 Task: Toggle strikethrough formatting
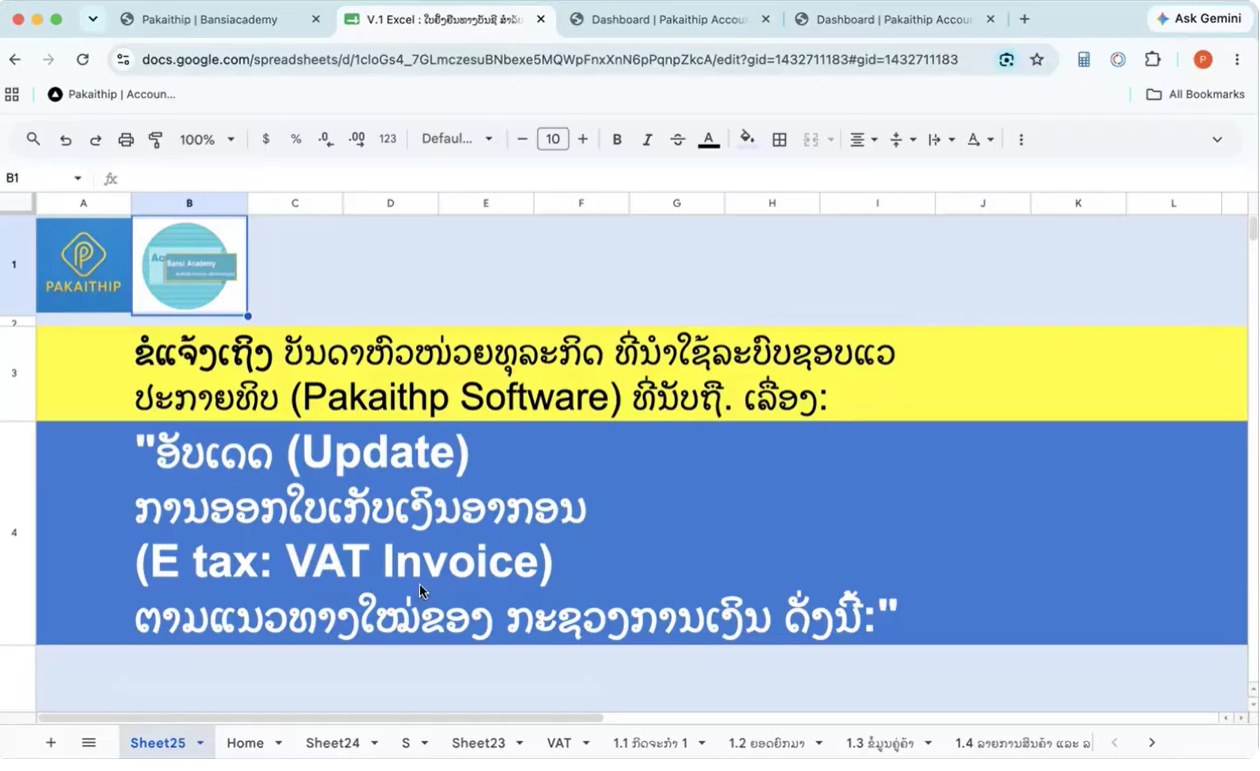[678, 140]
